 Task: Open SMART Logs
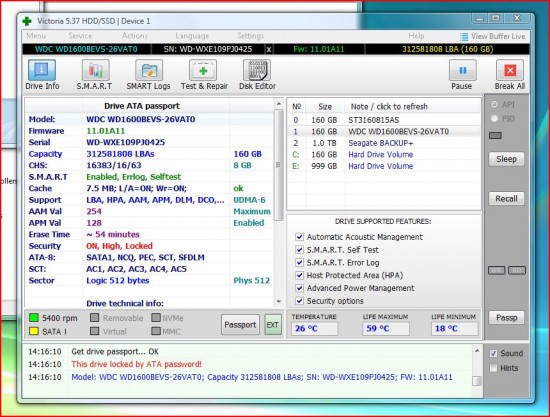pos(148,74)
